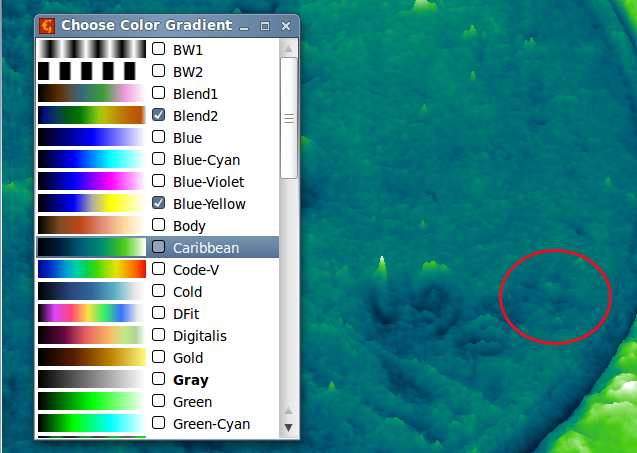The width and height of the screenshot is (637, 453).
Task: Choose the Digitalis gradient swatch
Action: pos(92,335)
